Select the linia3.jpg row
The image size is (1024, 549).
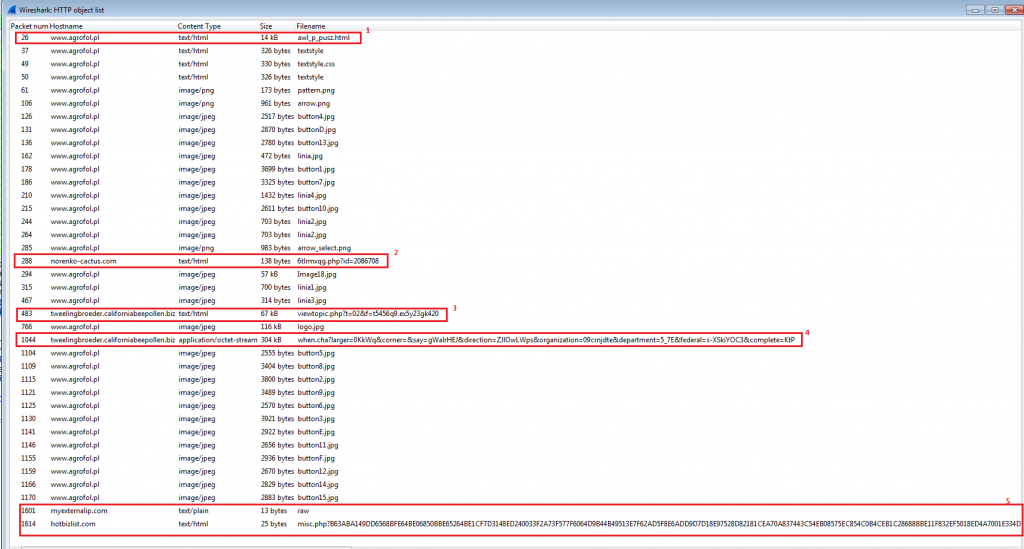click(516, 300)
